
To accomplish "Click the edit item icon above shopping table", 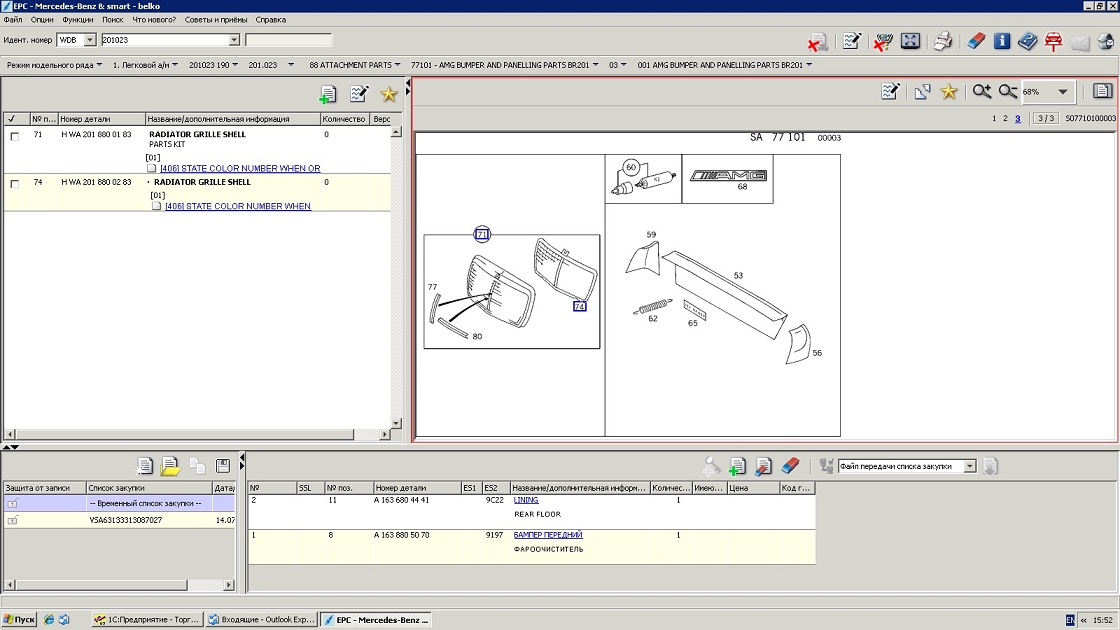I will [764, 466].
